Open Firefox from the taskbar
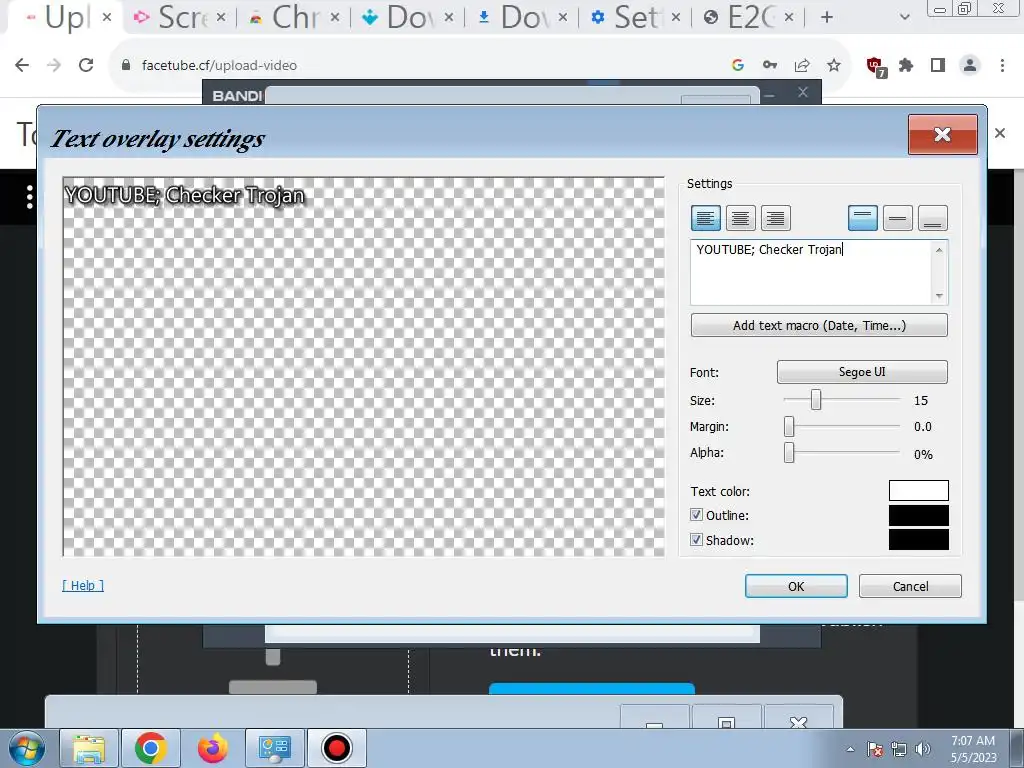The height and width of the screenshot is (768, 1024). [212, 748]
